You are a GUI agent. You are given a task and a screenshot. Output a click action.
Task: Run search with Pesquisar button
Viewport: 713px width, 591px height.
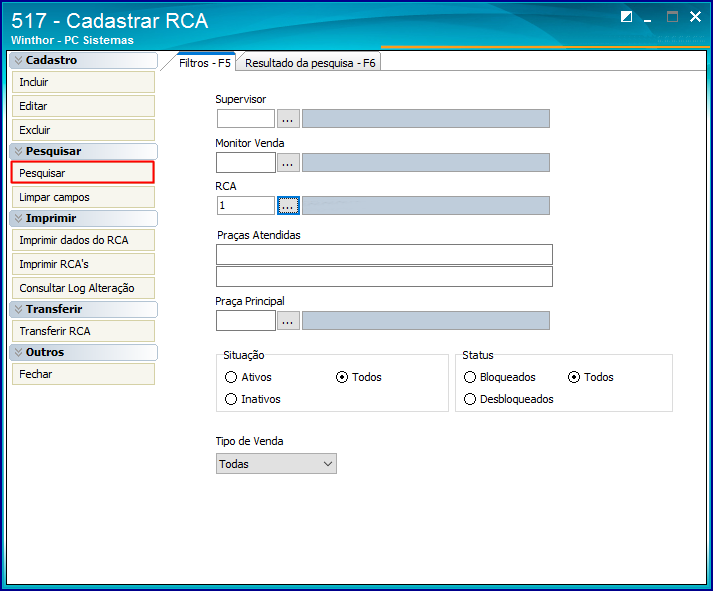coord(83,173)
